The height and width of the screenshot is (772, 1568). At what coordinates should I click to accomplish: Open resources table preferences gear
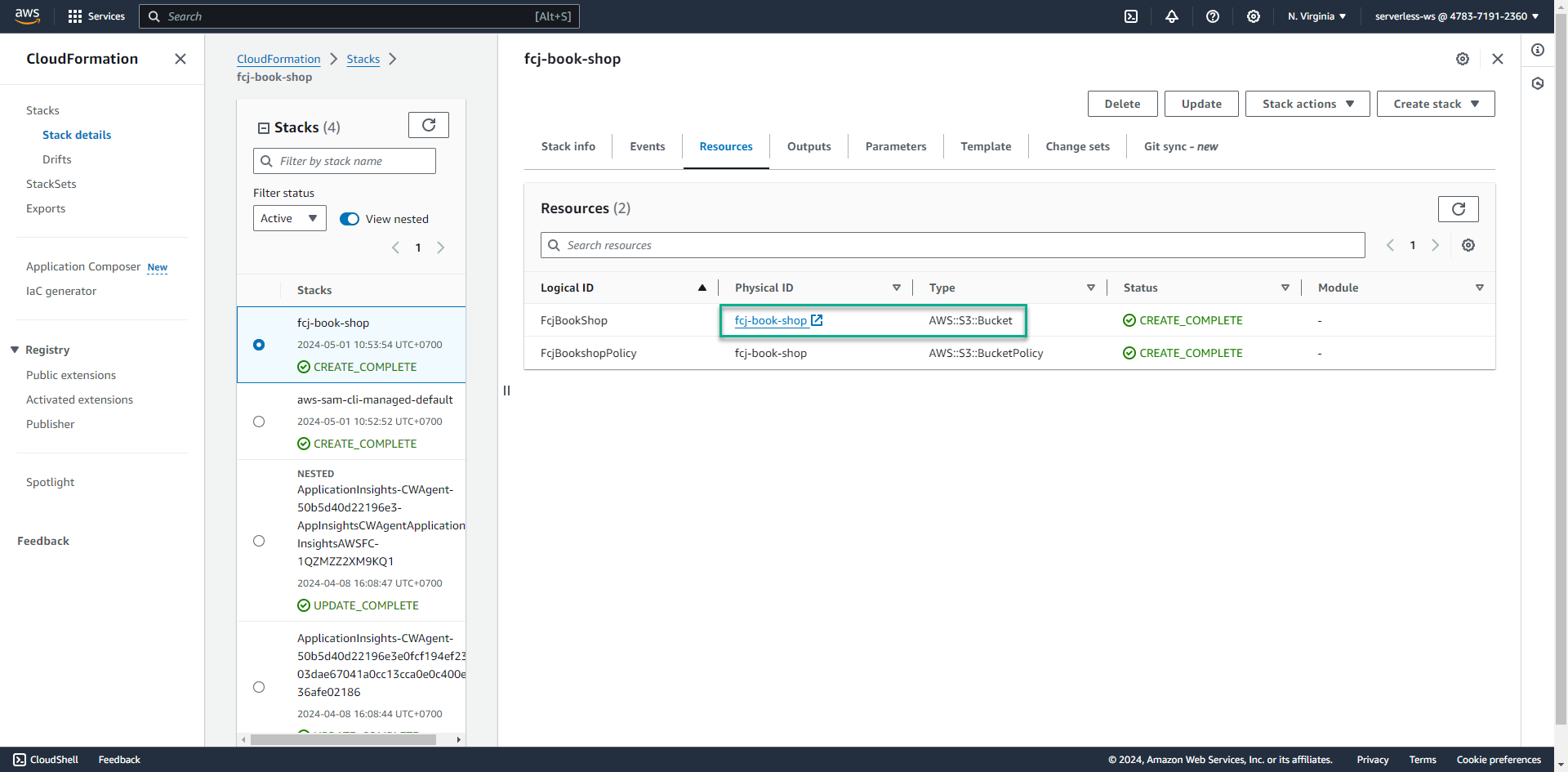tap(1468, 245)
